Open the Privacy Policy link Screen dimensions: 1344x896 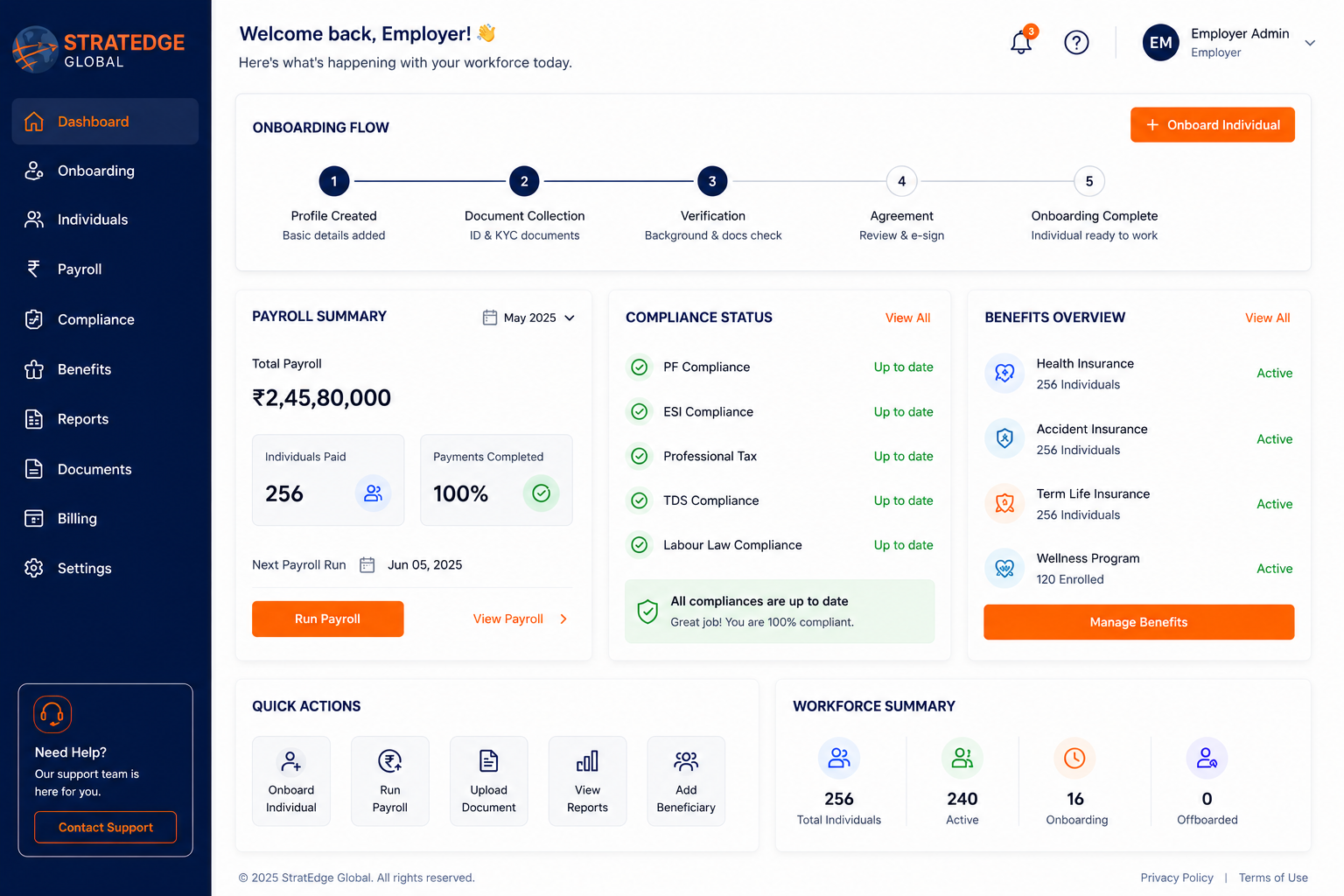[x=1176, y=878]
